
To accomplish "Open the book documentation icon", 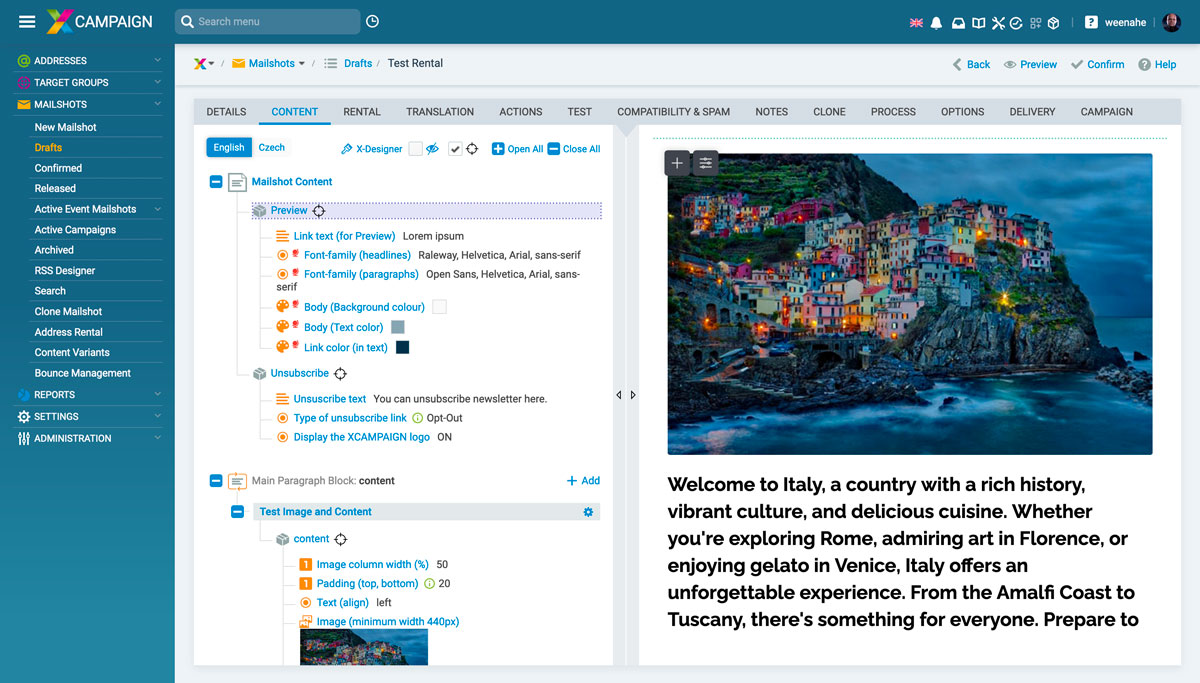I will [978, 22].
